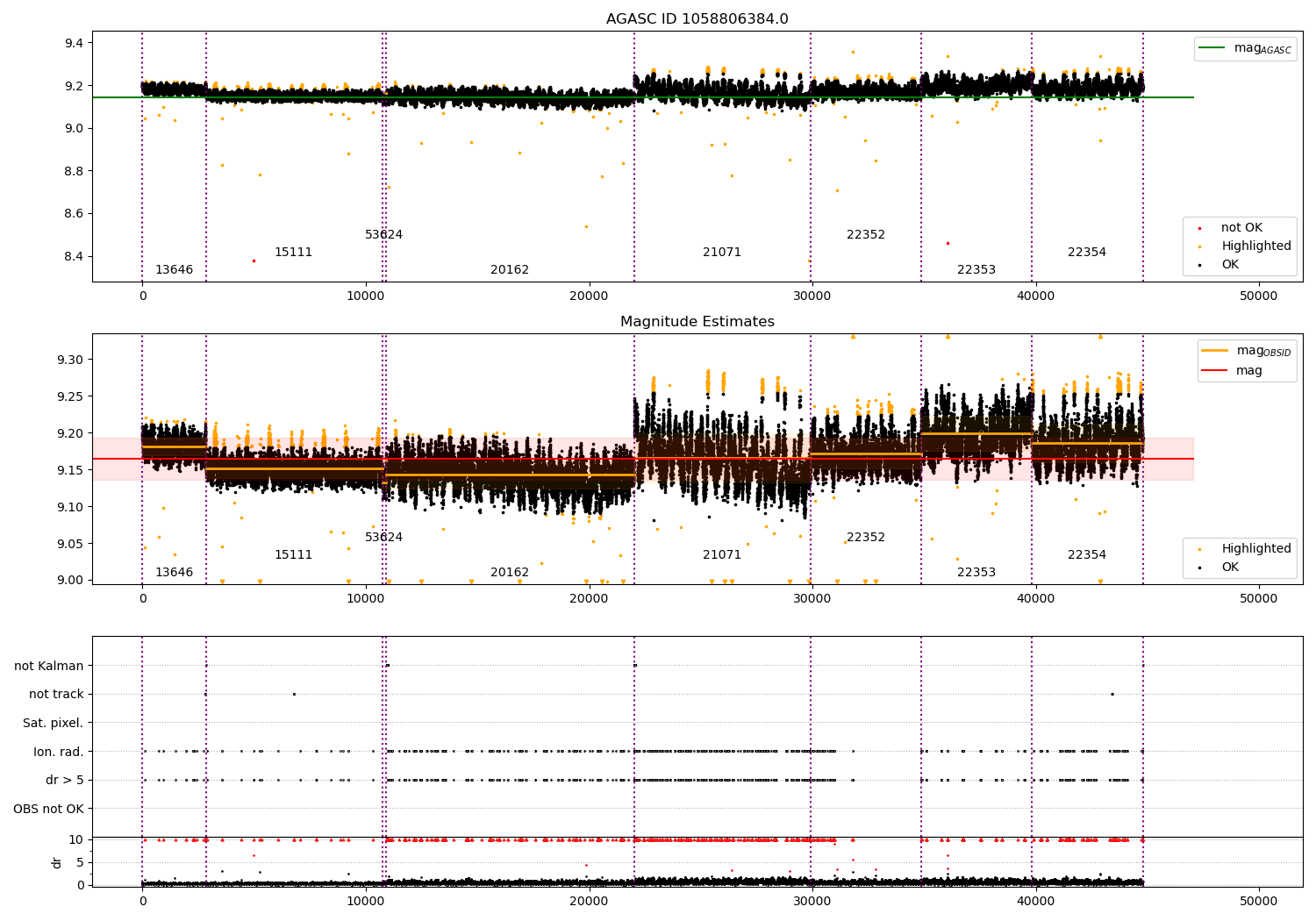Click x-axis tick 10000 under bottom plot
Image resolution: width=1316 pixels, height=921 pixels.
(366, 899)
